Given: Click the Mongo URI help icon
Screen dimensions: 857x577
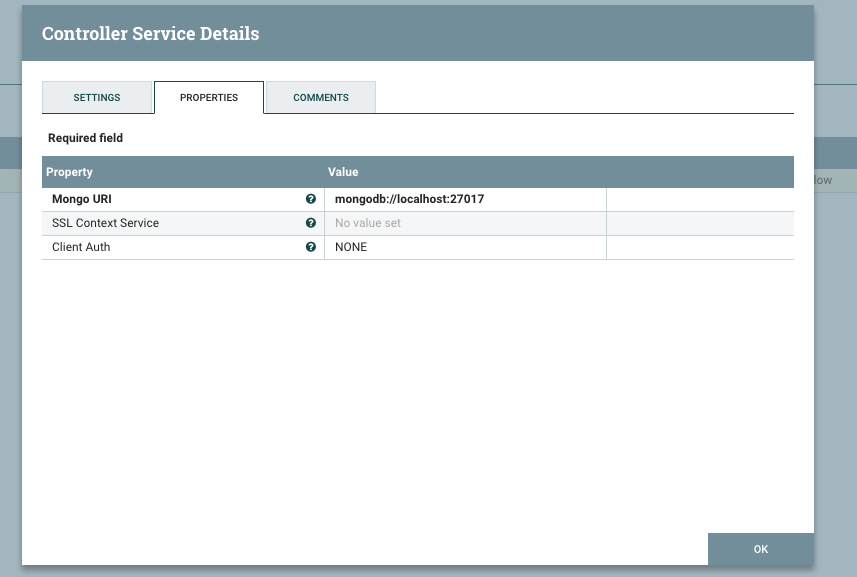Looking at the screenshot, I should click(x=310, y=199).
